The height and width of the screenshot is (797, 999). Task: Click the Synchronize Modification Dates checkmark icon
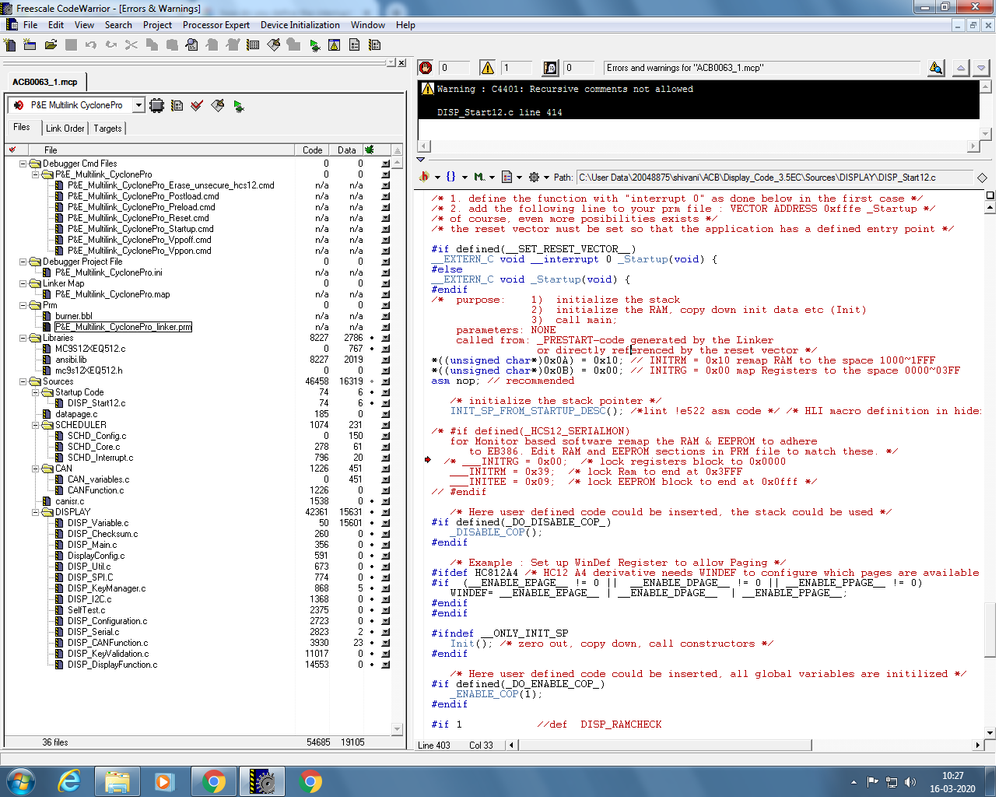(x=197, y=106)
